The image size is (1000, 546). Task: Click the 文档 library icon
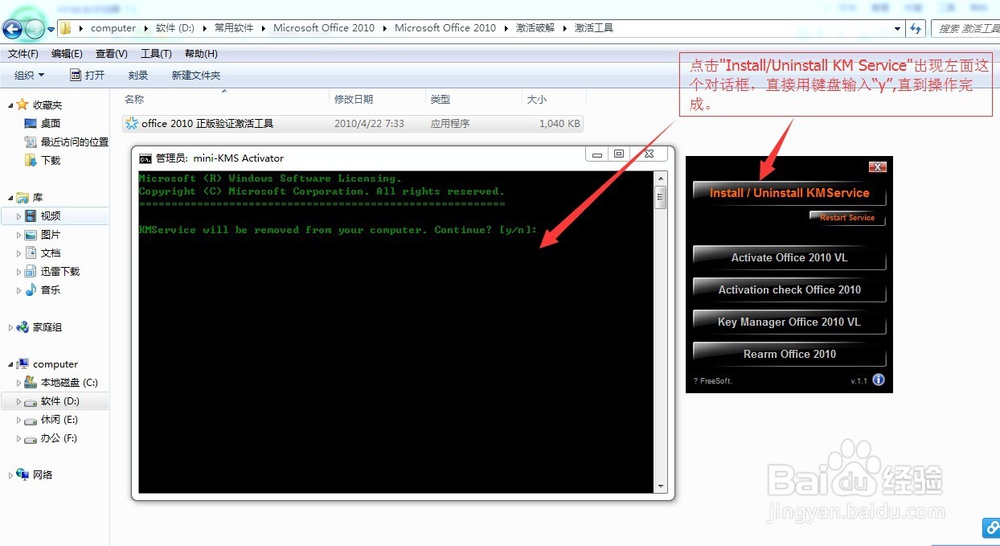(x=31, y=253)
